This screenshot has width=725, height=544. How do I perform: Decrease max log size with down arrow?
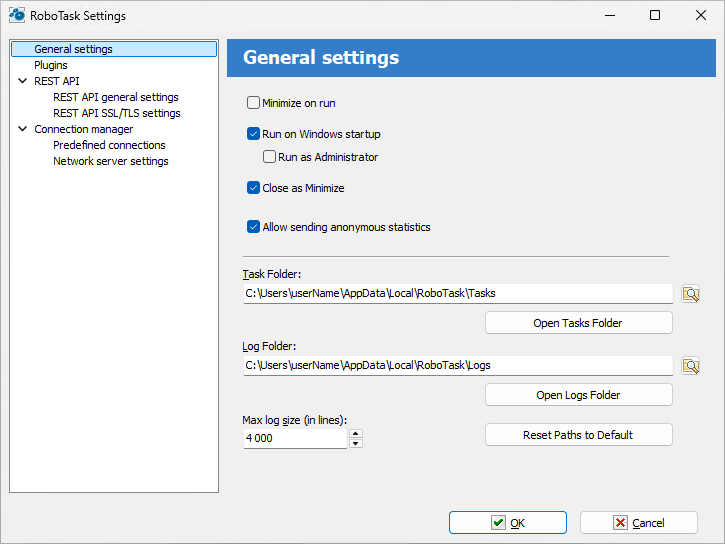pos(355,443)
